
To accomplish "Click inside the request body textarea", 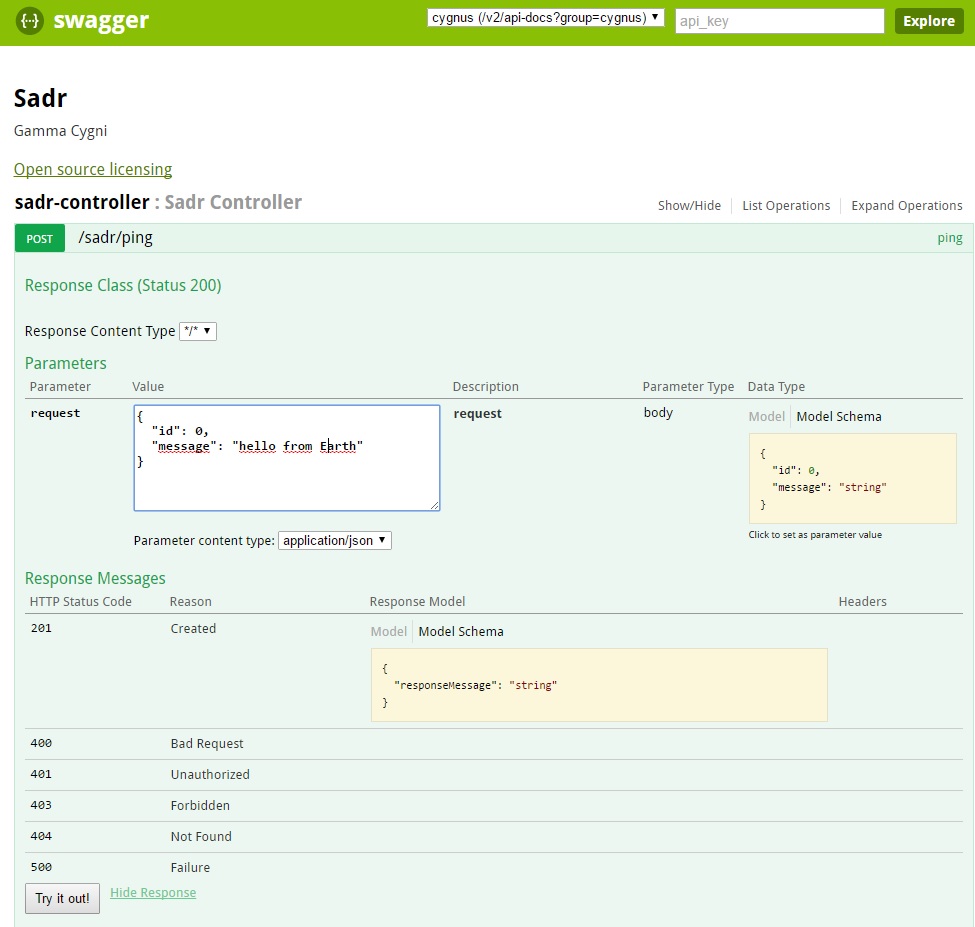I will click(287, 458).
